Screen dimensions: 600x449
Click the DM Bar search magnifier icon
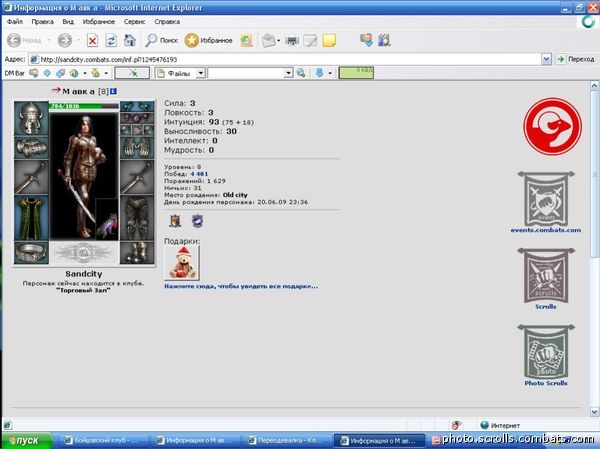(x=301, y=73)
